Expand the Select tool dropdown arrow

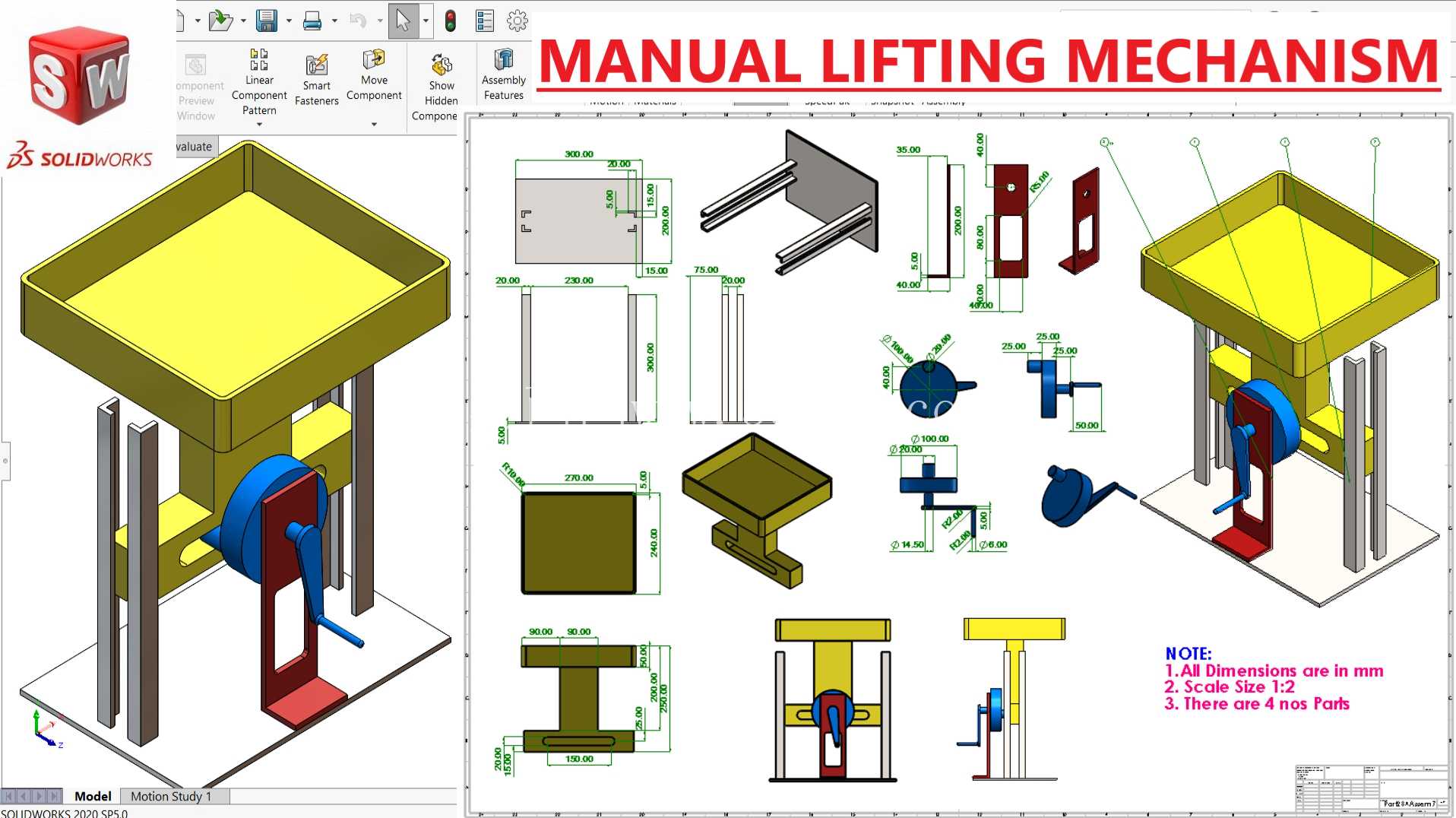point(426,21)
